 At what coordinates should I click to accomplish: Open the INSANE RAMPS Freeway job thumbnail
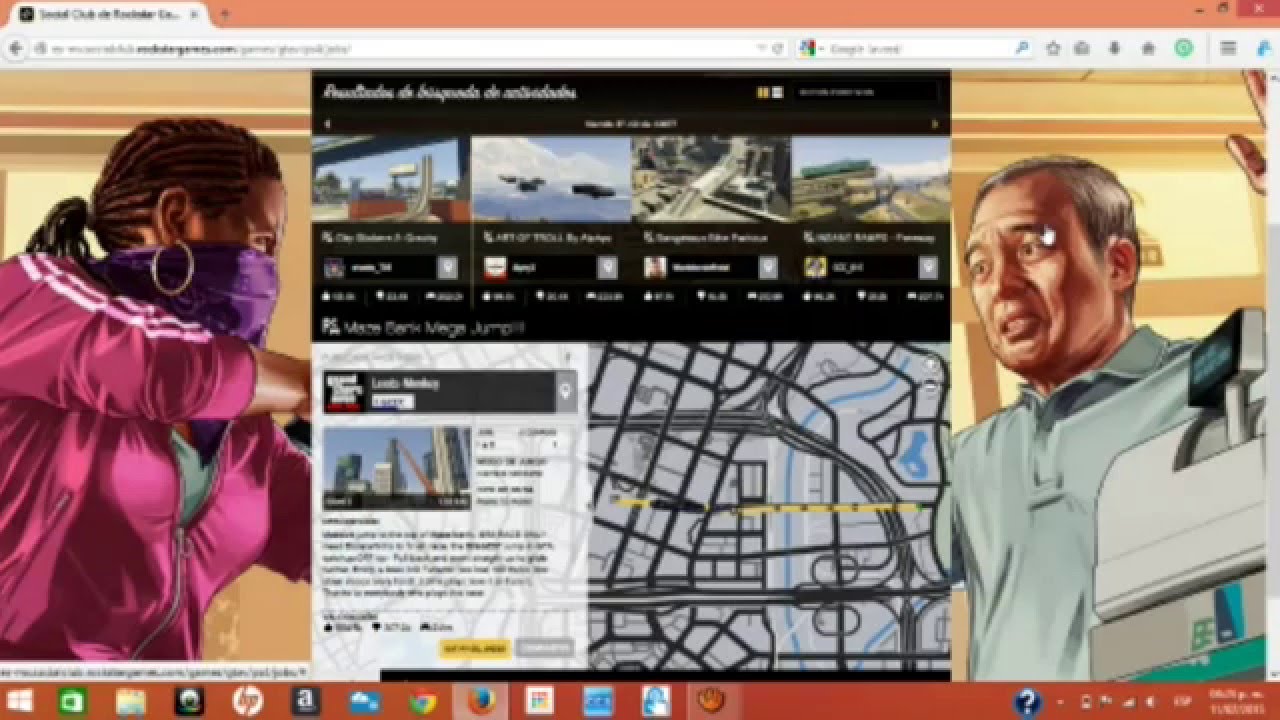870,180
